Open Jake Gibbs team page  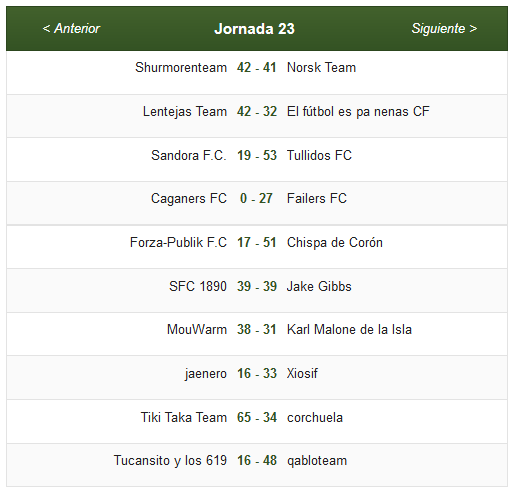coord(319,287)
